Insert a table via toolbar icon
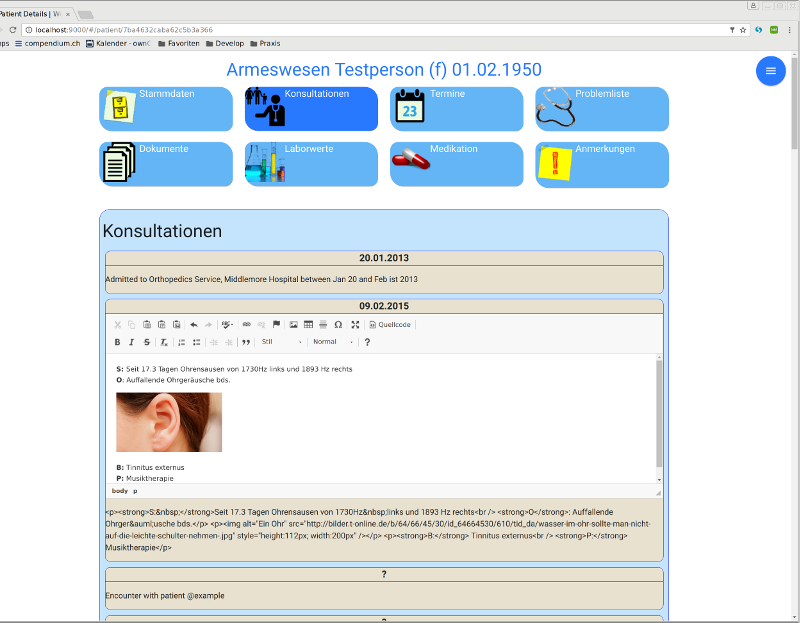800x623 pixels. tap(308, 325)
